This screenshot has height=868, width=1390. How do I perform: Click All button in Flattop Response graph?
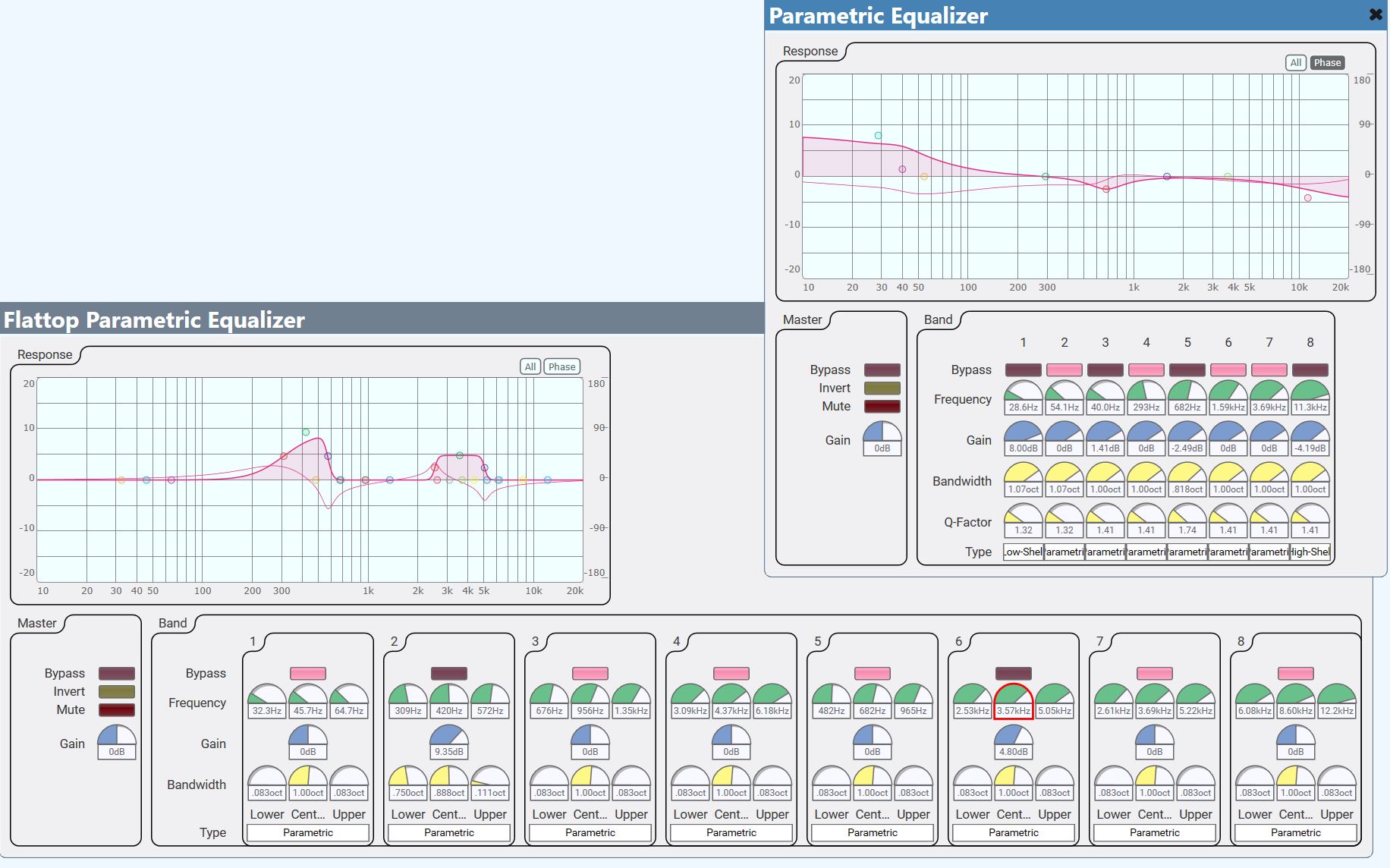point(530,366)
